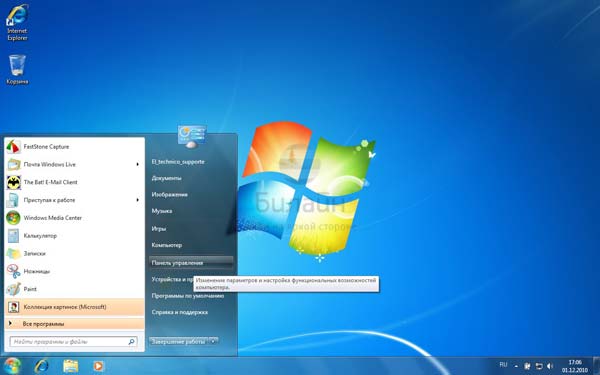This screenshot has height=375, width=600.
Task: Expand Почта Windows Live jump list arrow
Action: (x=137, y=165)
